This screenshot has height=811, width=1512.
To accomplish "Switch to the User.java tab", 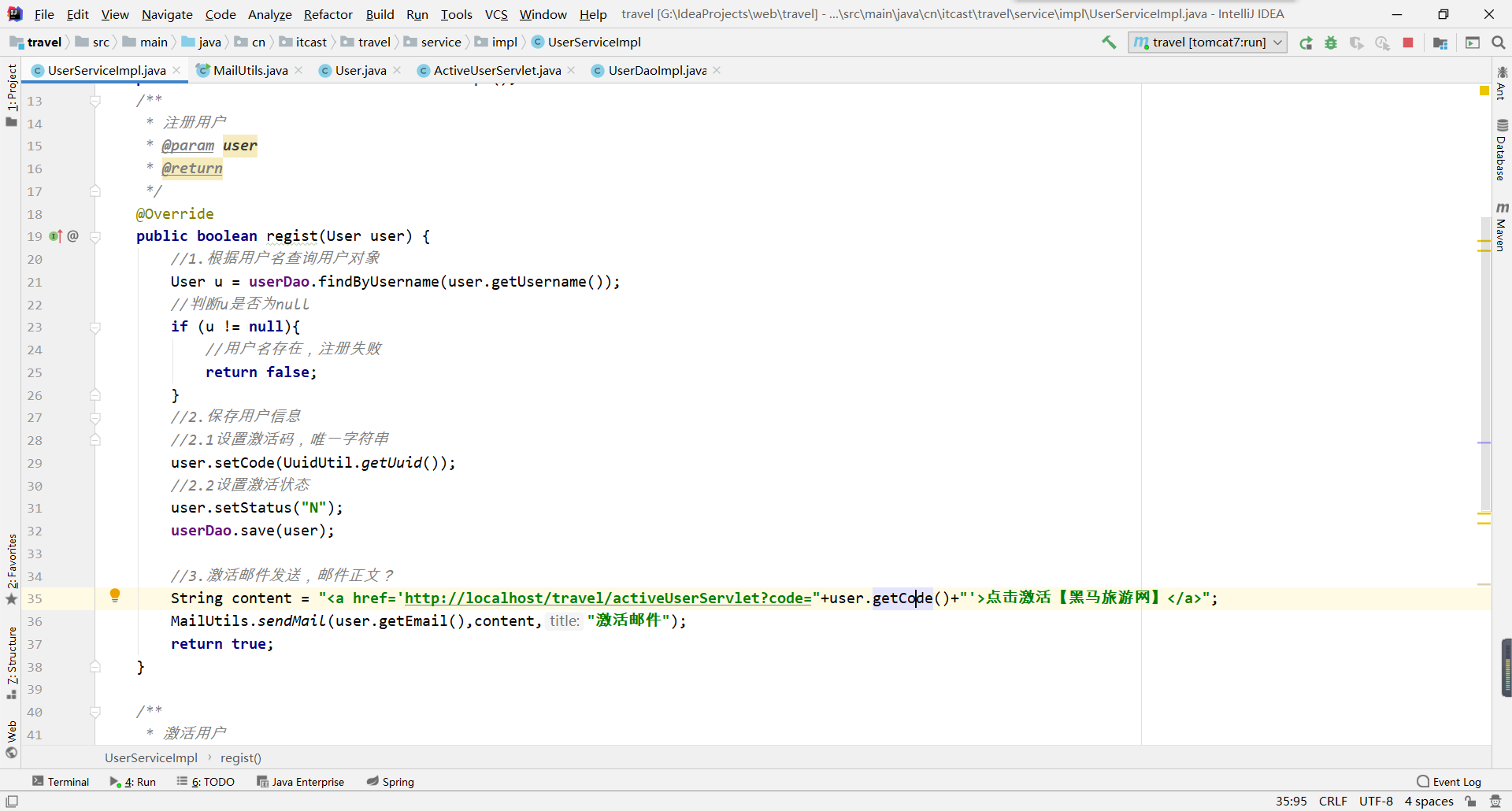I will coord(361,71).
